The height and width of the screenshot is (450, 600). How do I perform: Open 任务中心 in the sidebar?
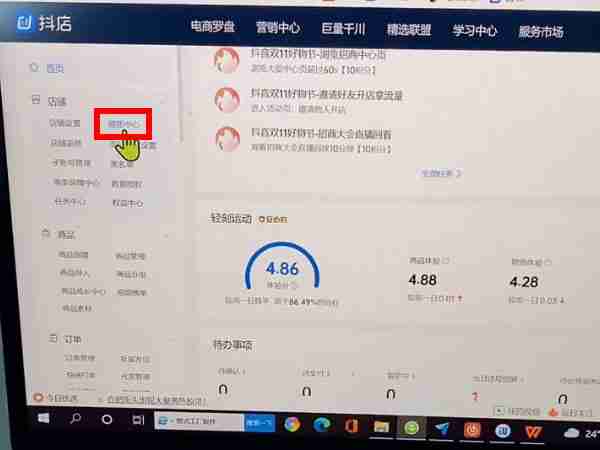pos(70,202)
